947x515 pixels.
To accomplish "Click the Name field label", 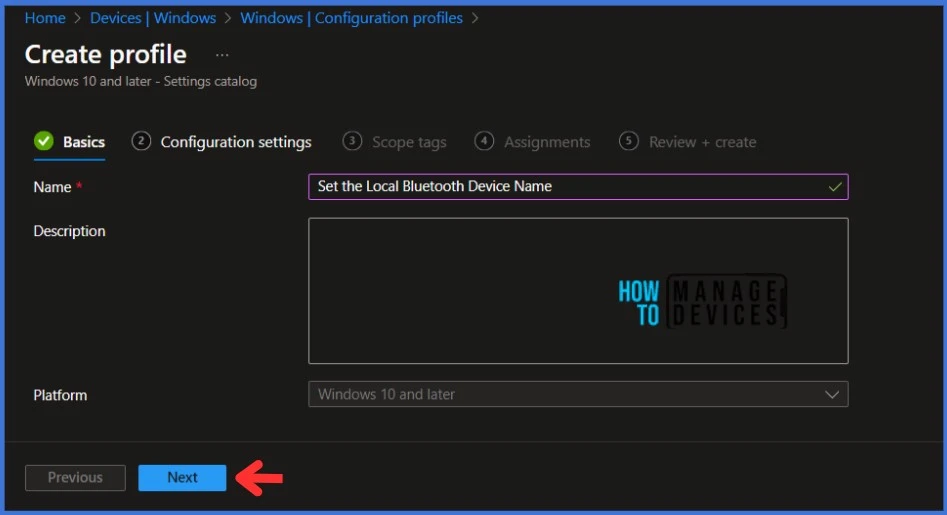I will pos(53,187).
